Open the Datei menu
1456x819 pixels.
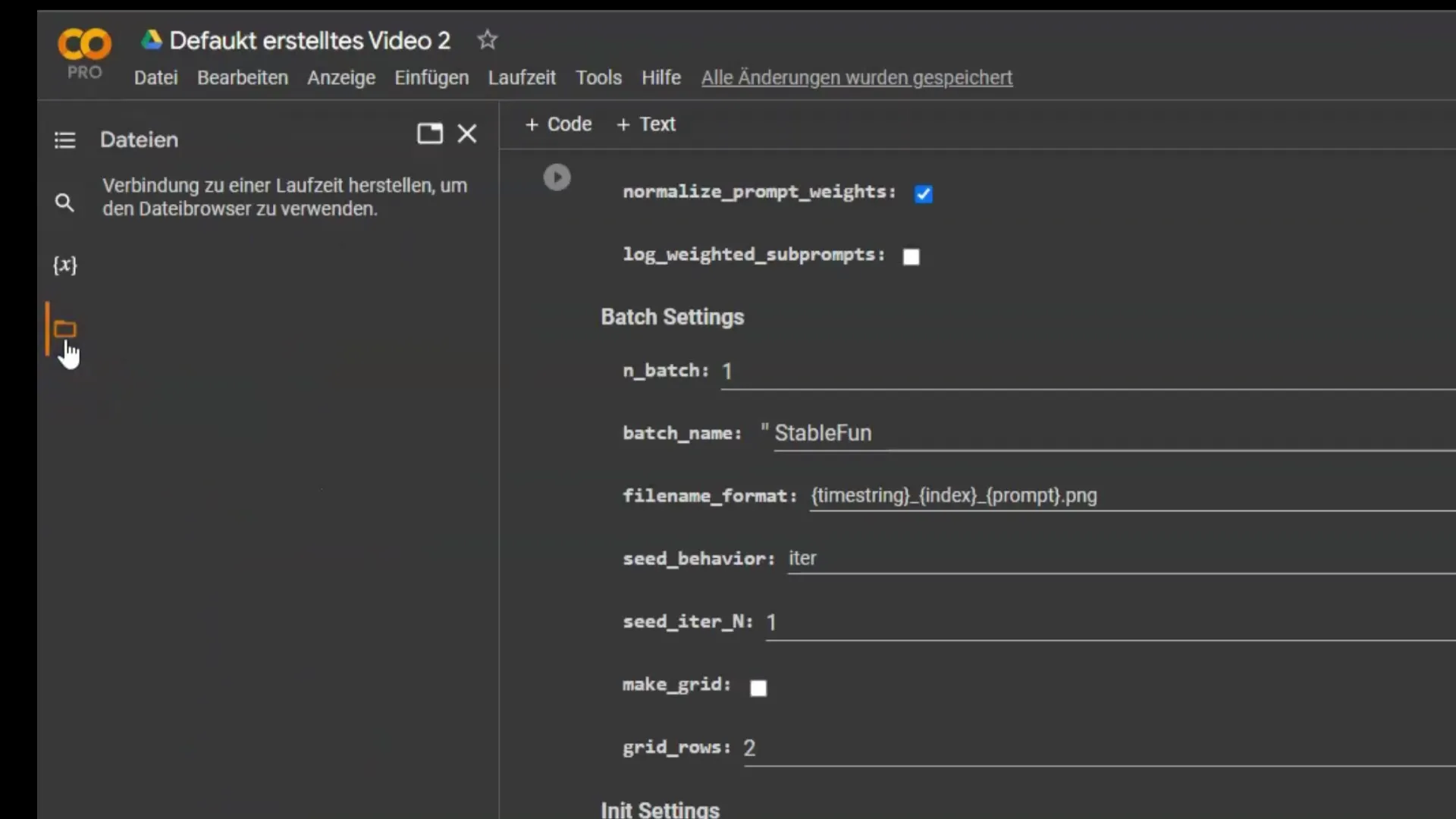pyautogui.click(x=156, y=77)
